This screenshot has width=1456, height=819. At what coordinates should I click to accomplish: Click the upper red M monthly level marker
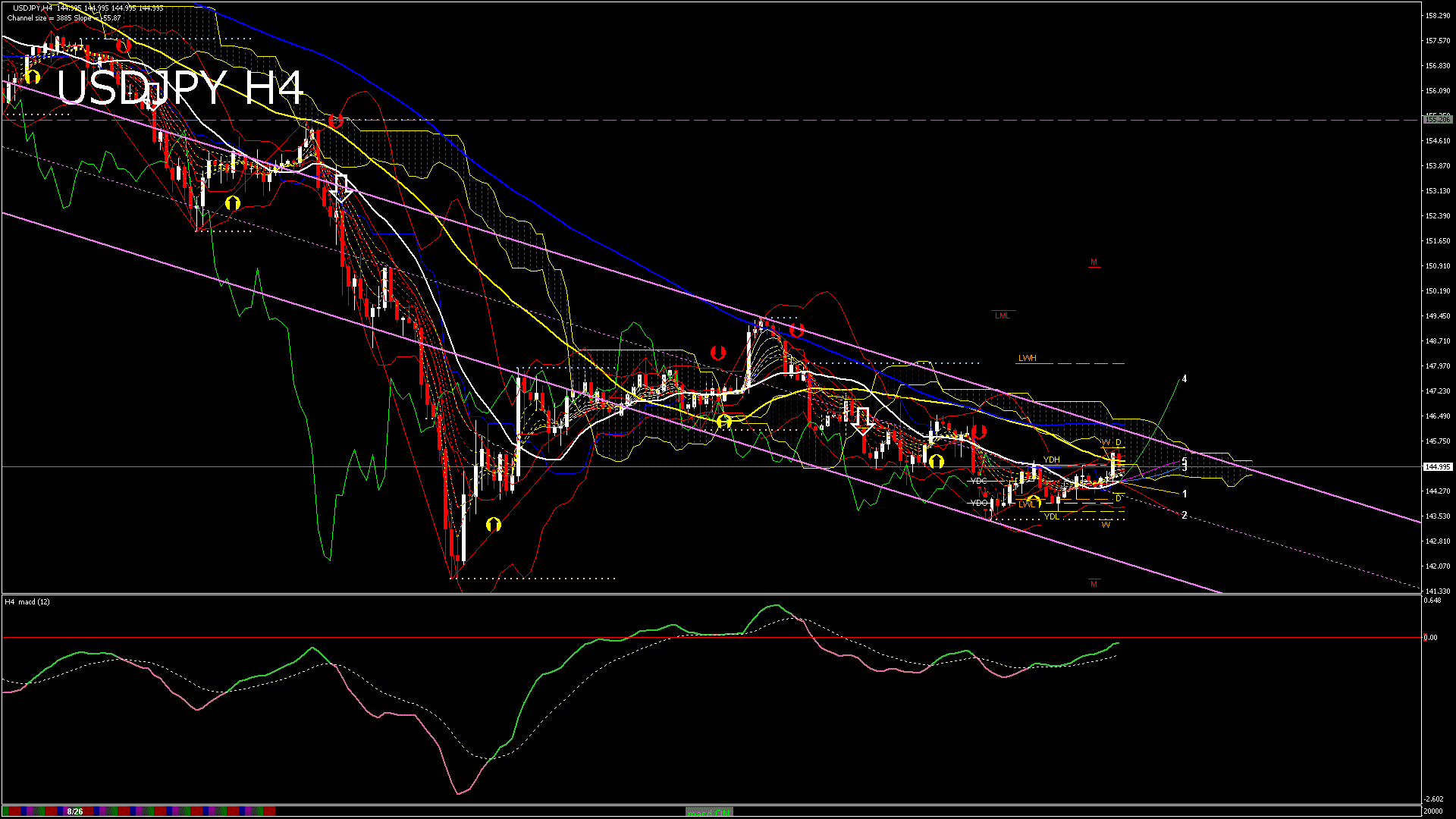point(1094,262)
